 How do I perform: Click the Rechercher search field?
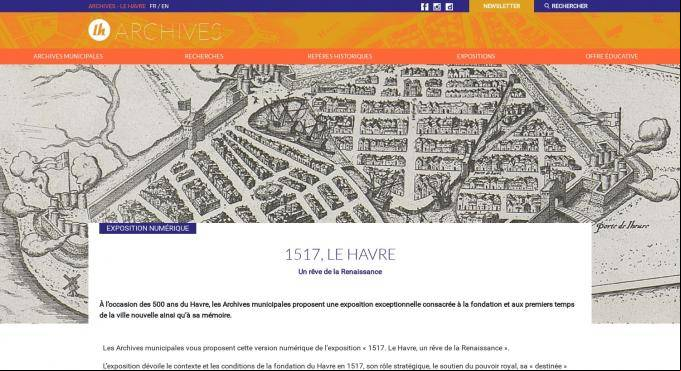(607, 6)
